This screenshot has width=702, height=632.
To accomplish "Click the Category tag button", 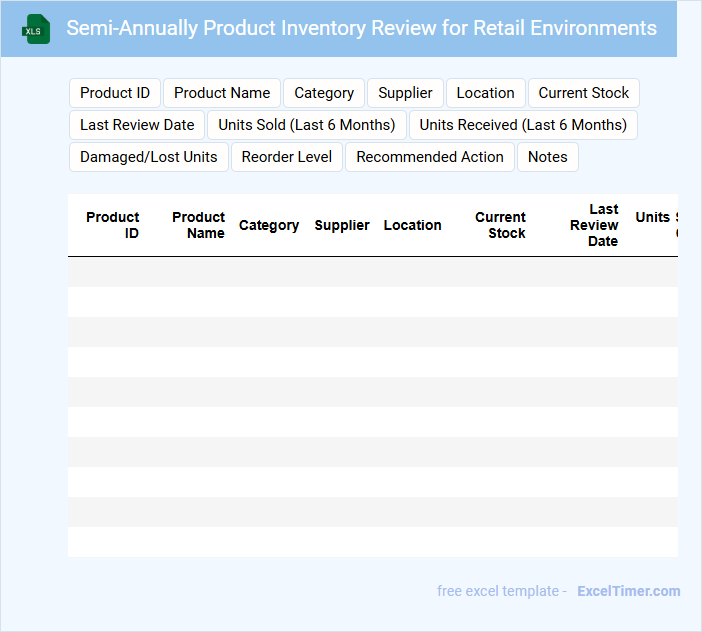I will (x=324, y=93).
